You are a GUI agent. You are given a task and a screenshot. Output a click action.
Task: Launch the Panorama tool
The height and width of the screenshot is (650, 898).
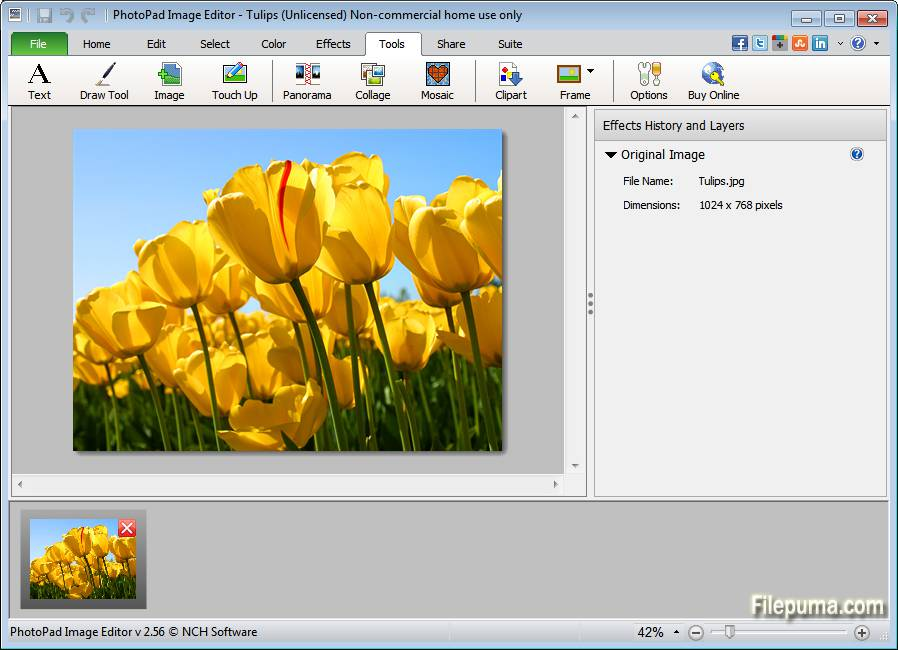pyautogui.click(x=307, y=75)
